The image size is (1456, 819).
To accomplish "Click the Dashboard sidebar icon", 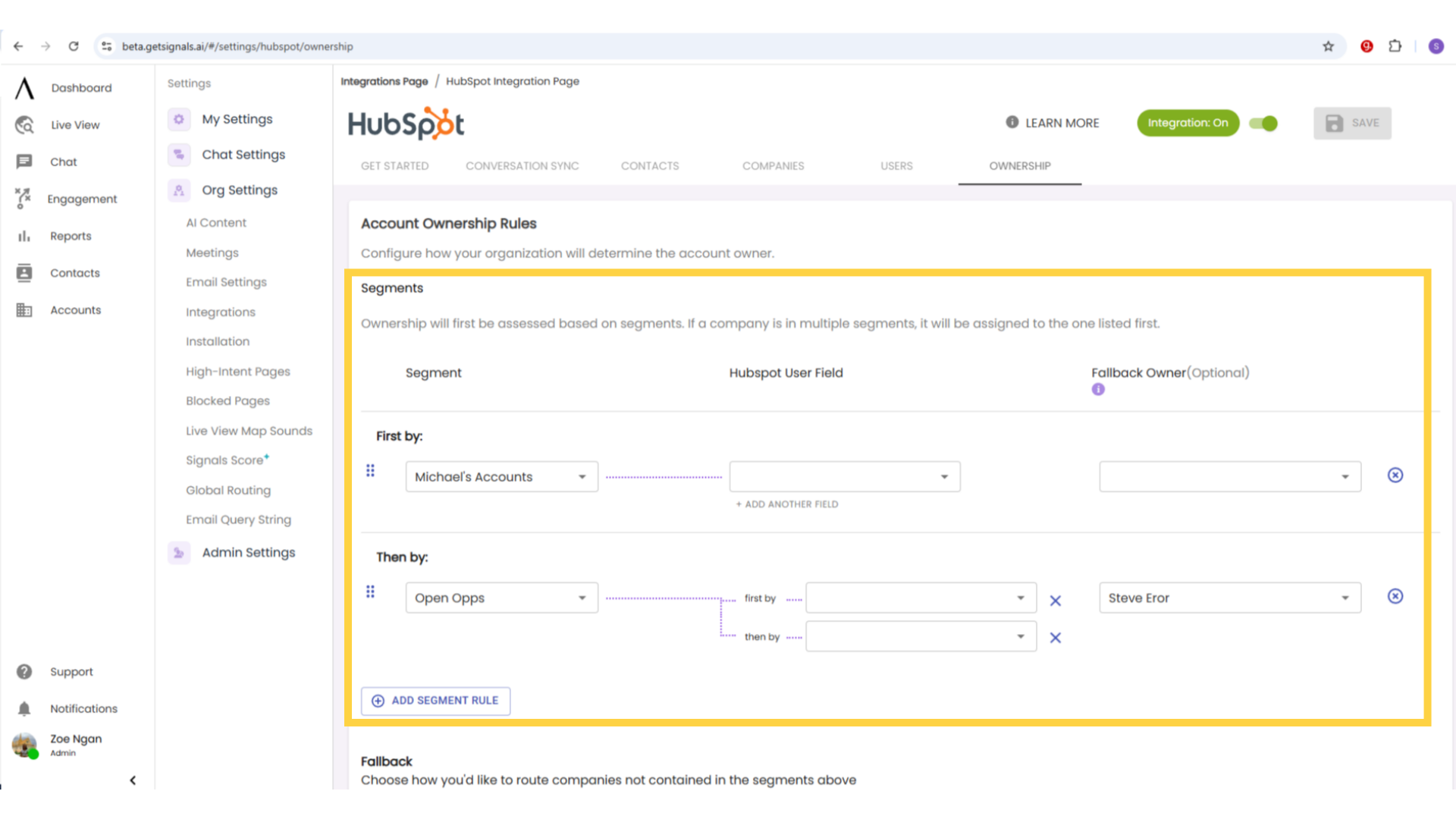I will pos(24,88).
